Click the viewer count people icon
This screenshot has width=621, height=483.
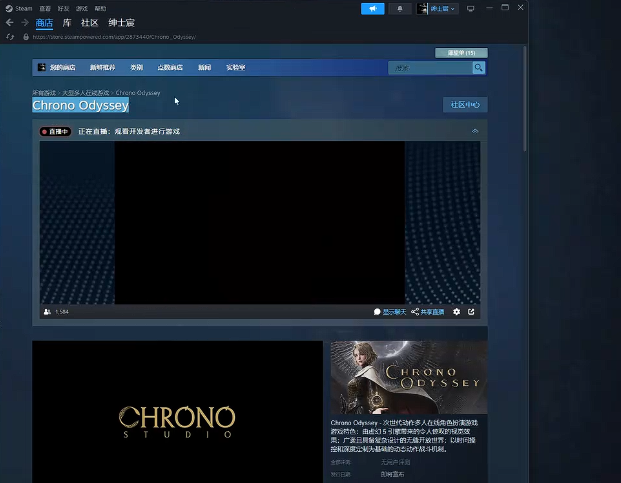[x=47, y=312]
